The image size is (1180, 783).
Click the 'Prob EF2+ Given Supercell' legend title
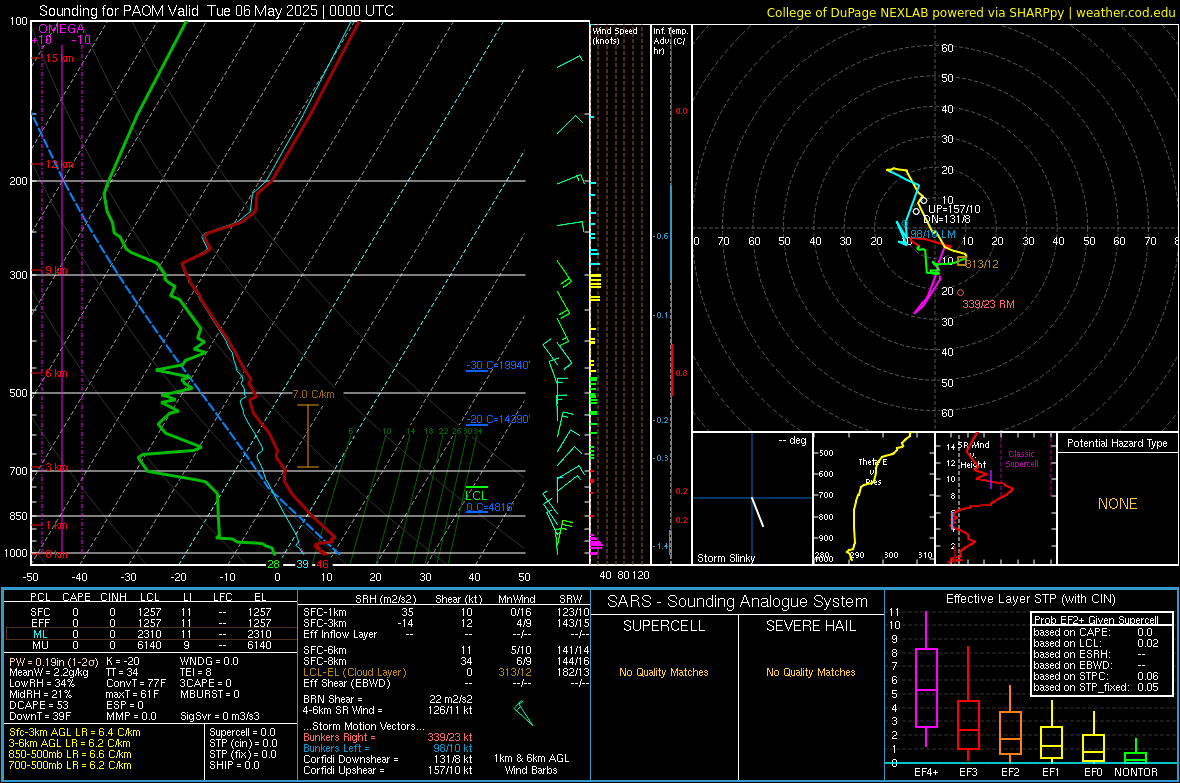(x=1096, y=620)
